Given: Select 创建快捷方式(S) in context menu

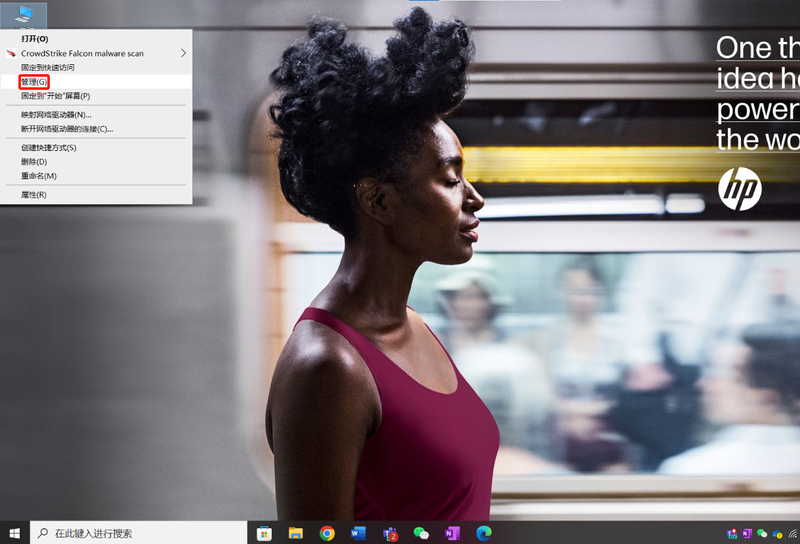Looking at the screenshot, I should [x=49, y=148].
